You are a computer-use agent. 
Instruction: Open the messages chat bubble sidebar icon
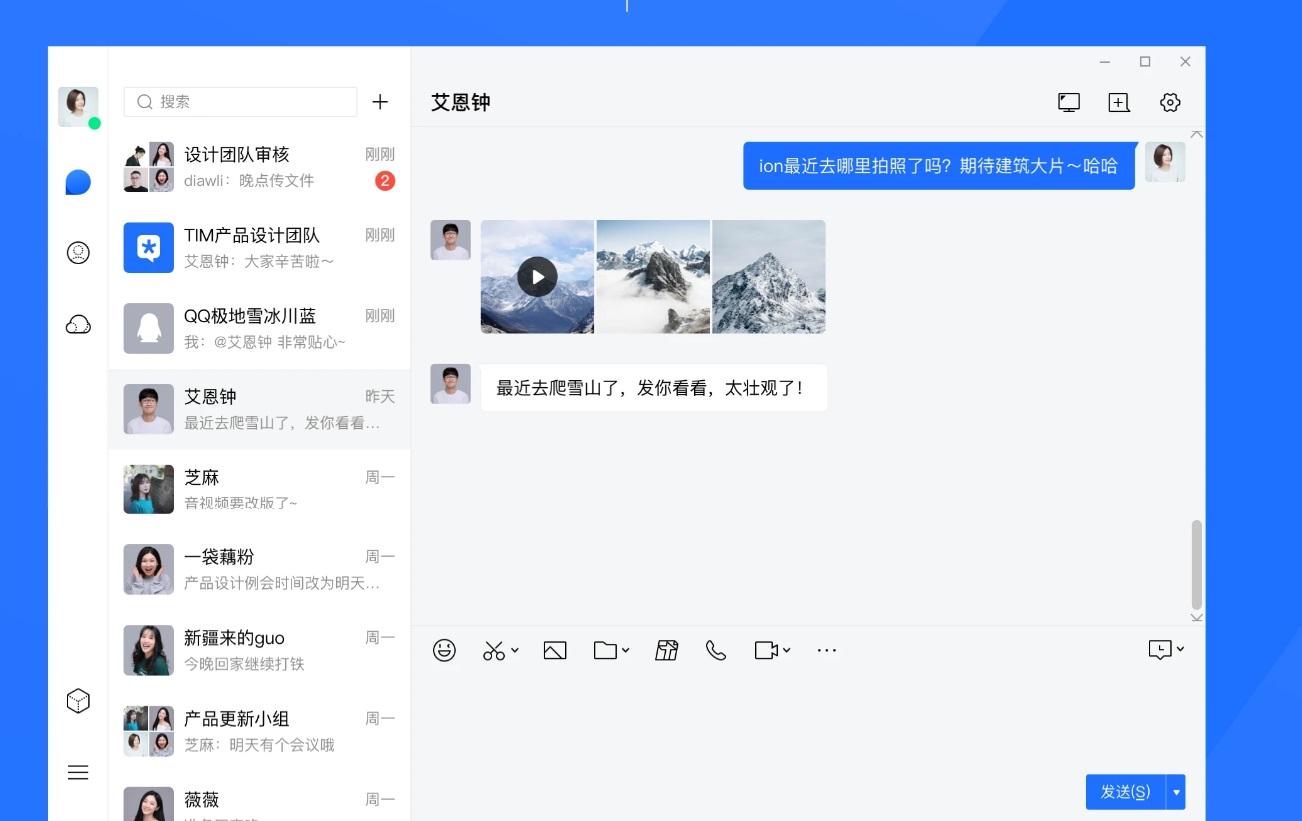[78, 182]
